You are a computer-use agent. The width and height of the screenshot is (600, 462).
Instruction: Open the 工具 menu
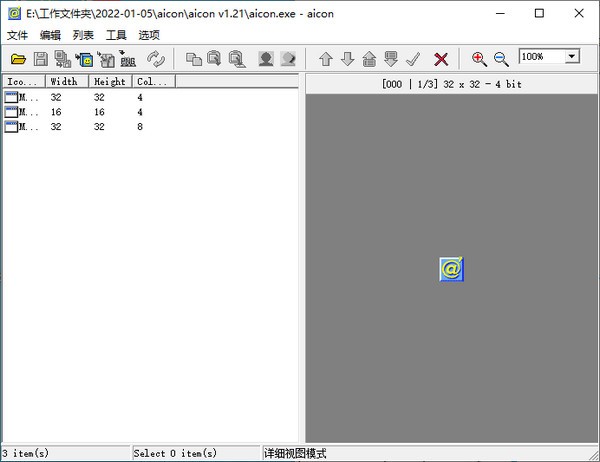point(116,35)
